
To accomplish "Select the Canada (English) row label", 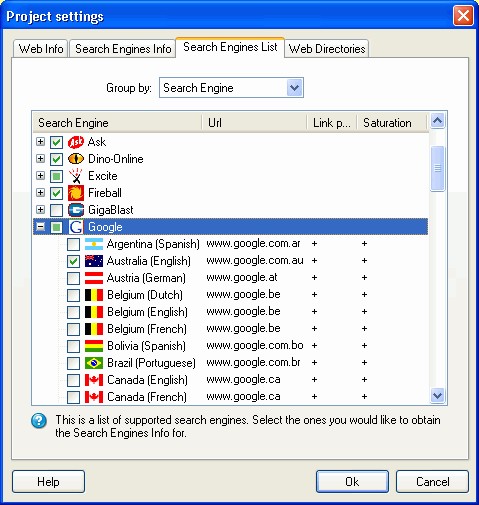I will pyautogui.click(x=147, y=380).
